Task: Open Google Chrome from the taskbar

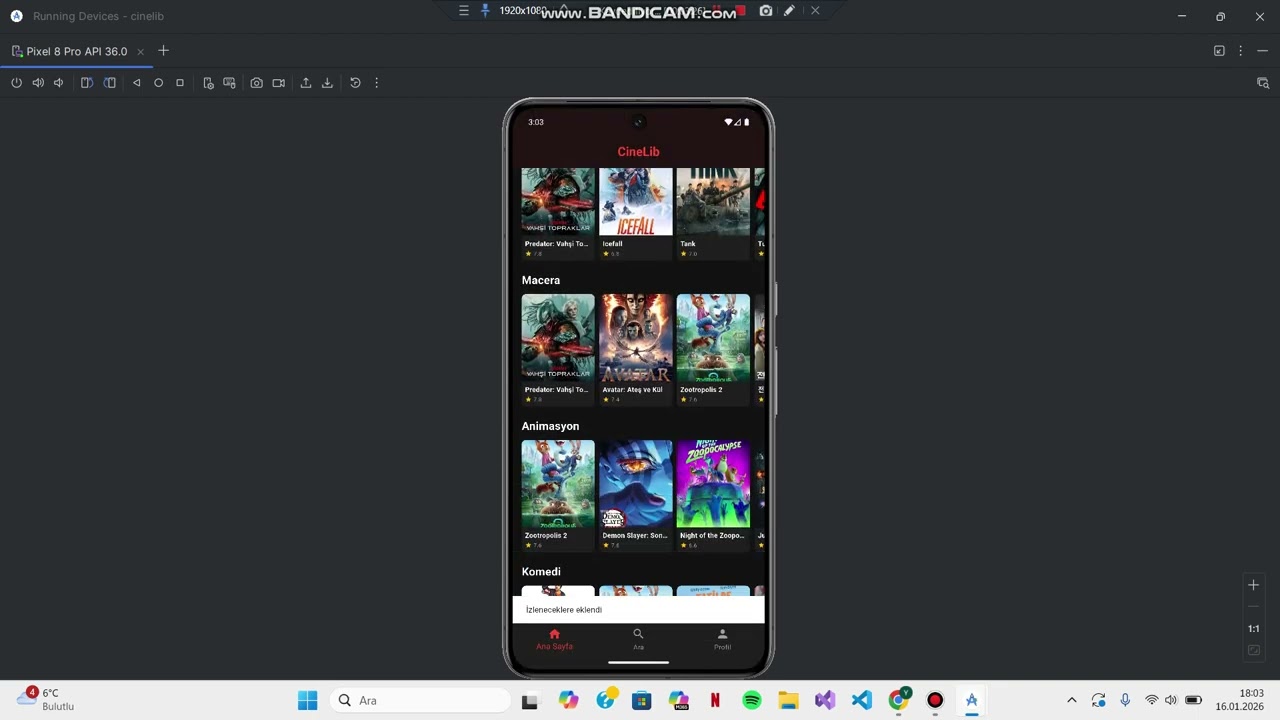Action: 899,701
